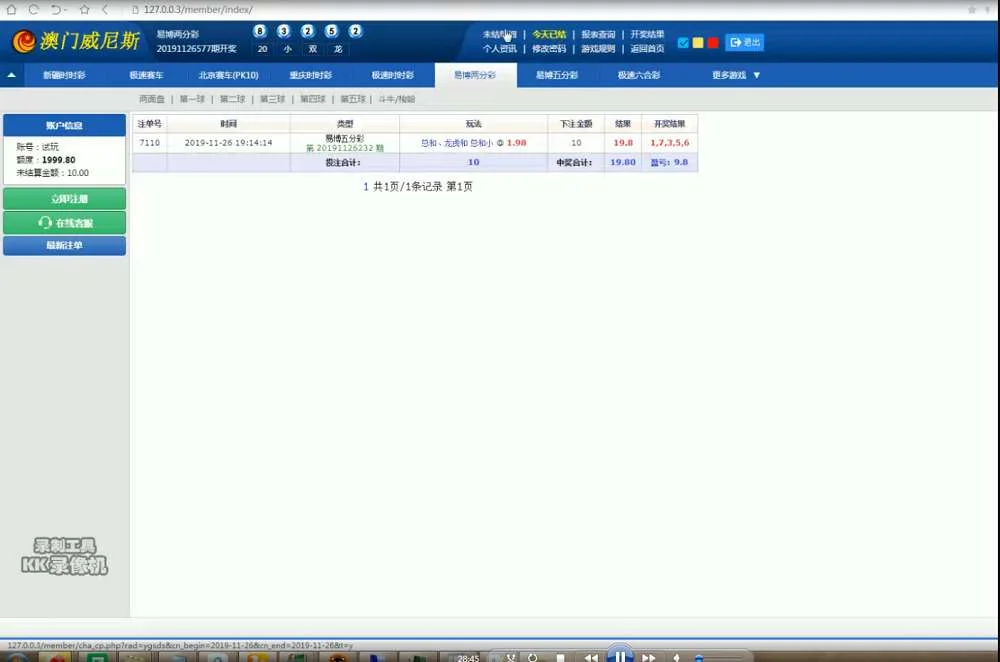Click the 退出 logout button
The image size is (1000, 662).
click(x=744, y=42)
